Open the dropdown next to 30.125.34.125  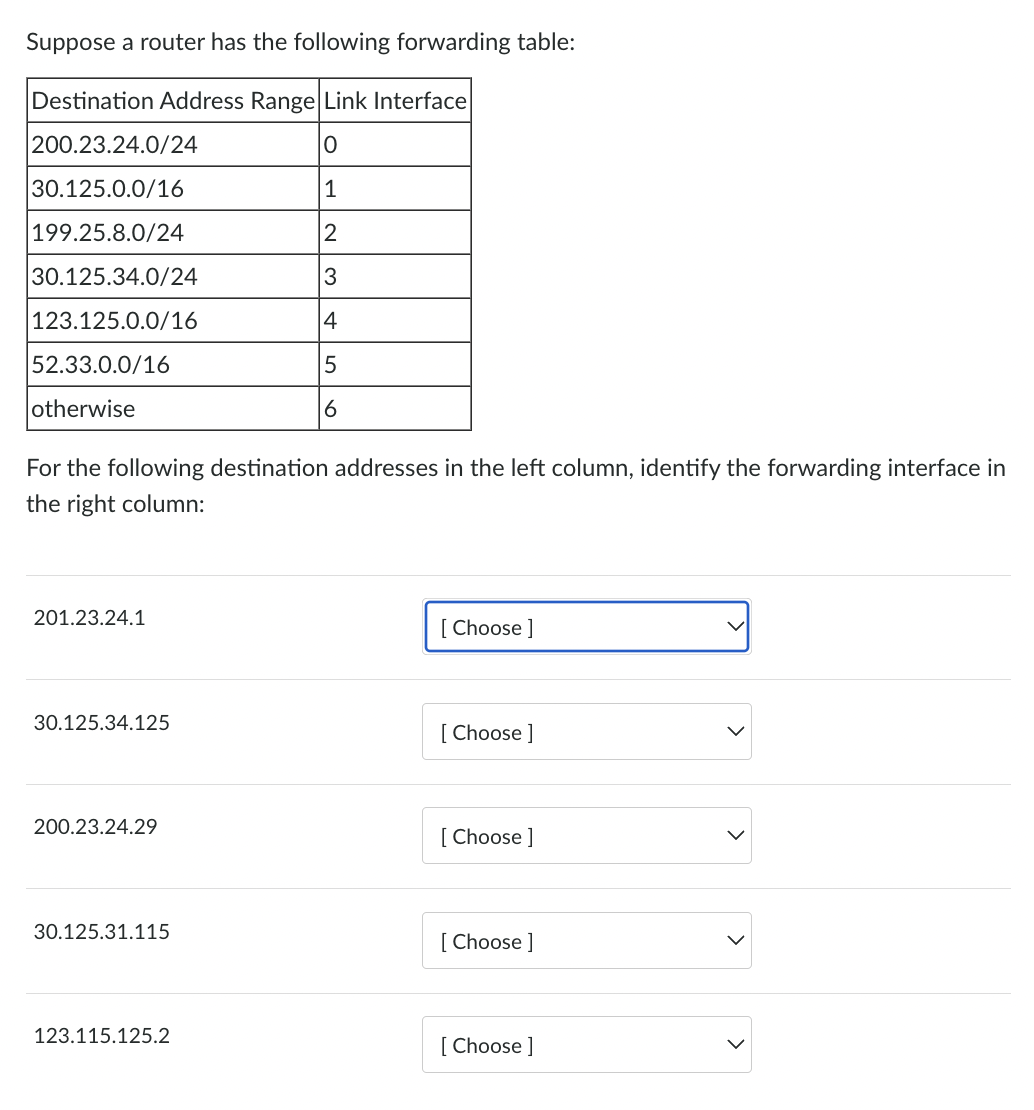point(586,732)
